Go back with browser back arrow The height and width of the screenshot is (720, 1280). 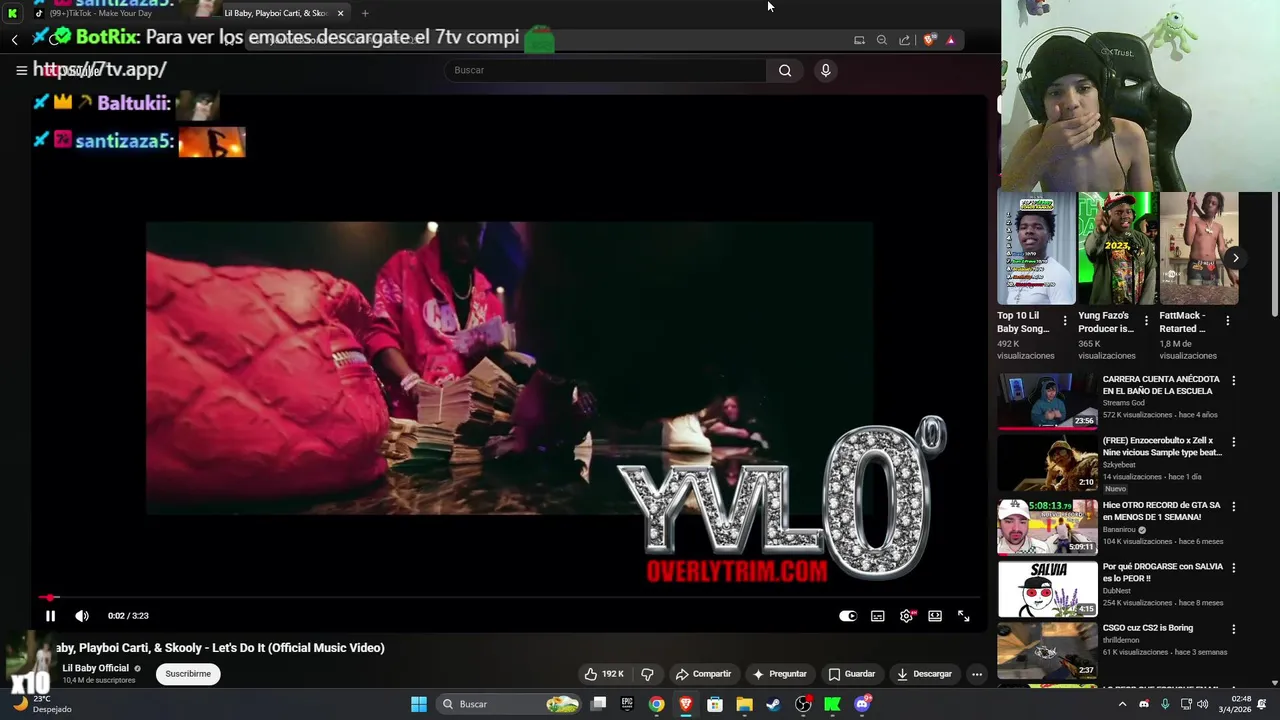(15, 40)
